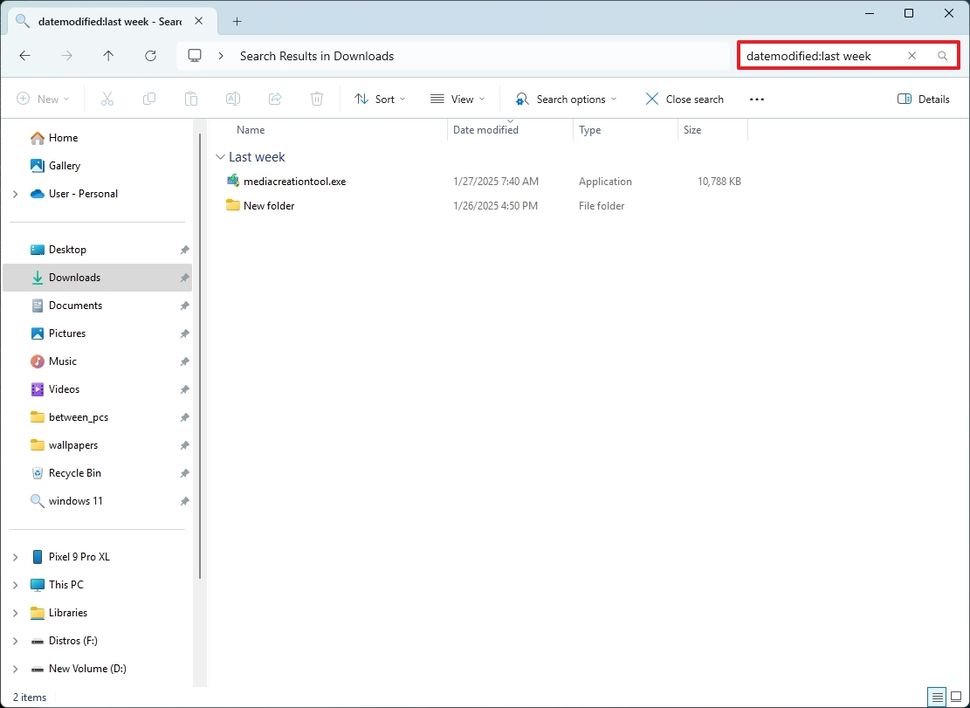Click the Delete icon in the toolbar

pos(316,98)
